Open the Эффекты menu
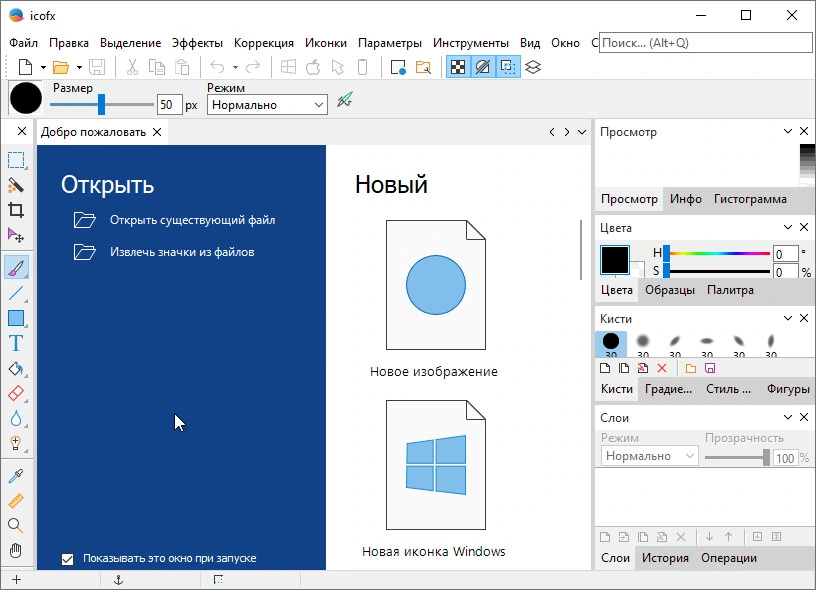The height and width of the screenshot is (590, 816). click(x=197, y=43)
